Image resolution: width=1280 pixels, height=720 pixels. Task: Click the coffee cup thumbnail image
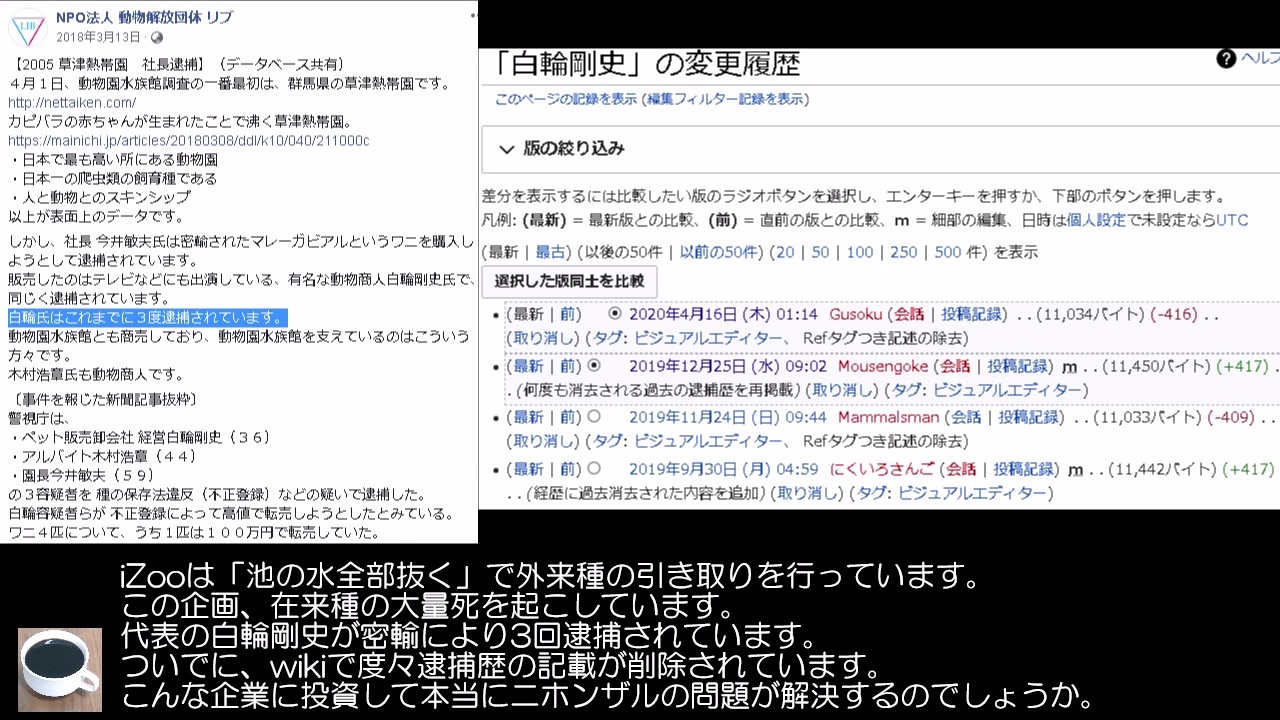click(x=60, y=669)
